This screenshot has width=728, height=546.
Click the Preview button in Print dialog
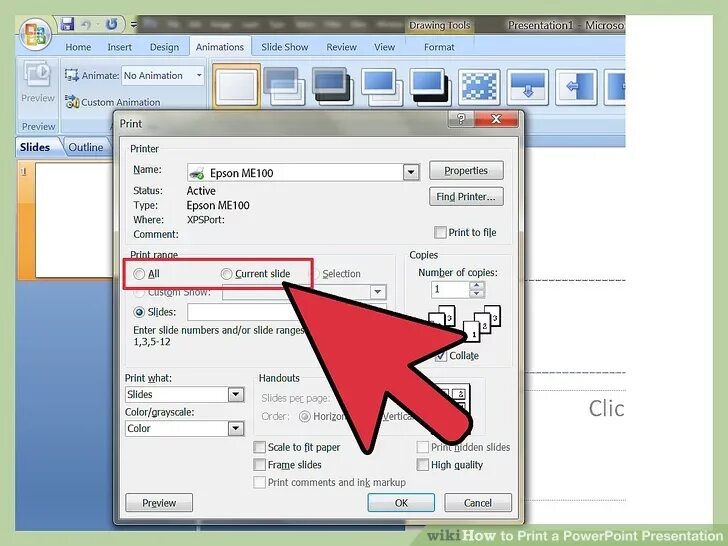[159, 503]
